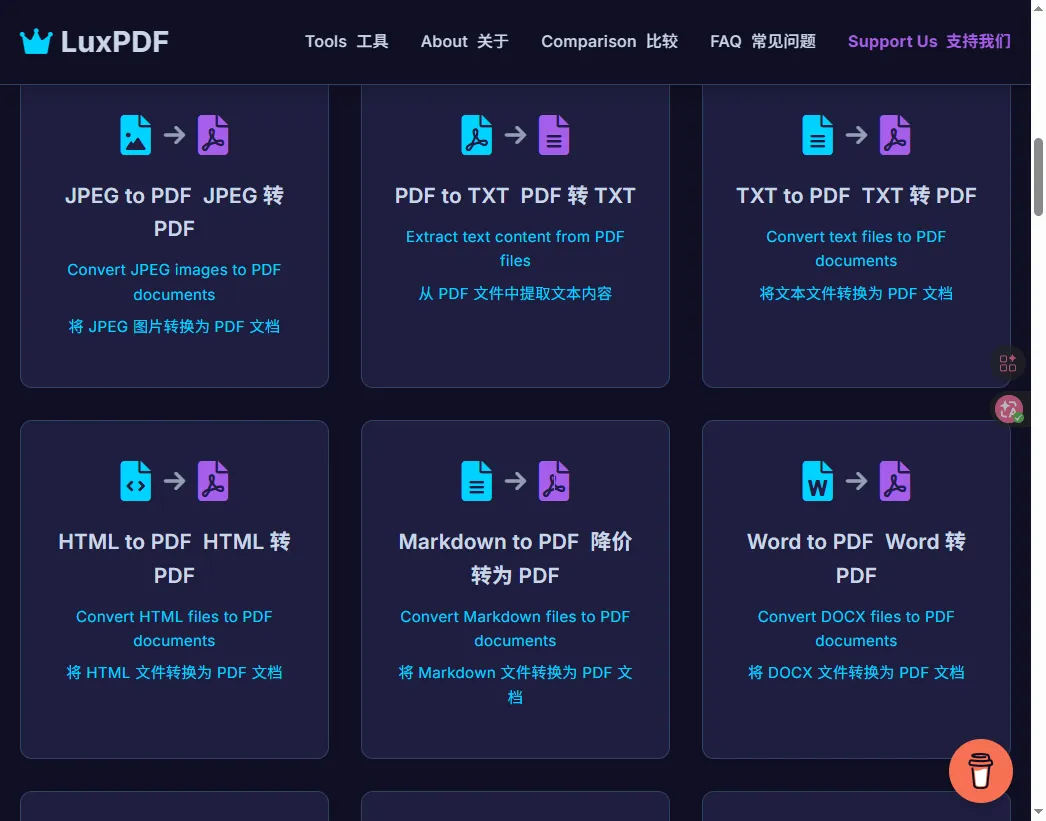Click the arrow icon on TXT to PDF card
1046x821 pixels.
pos(856,135)
